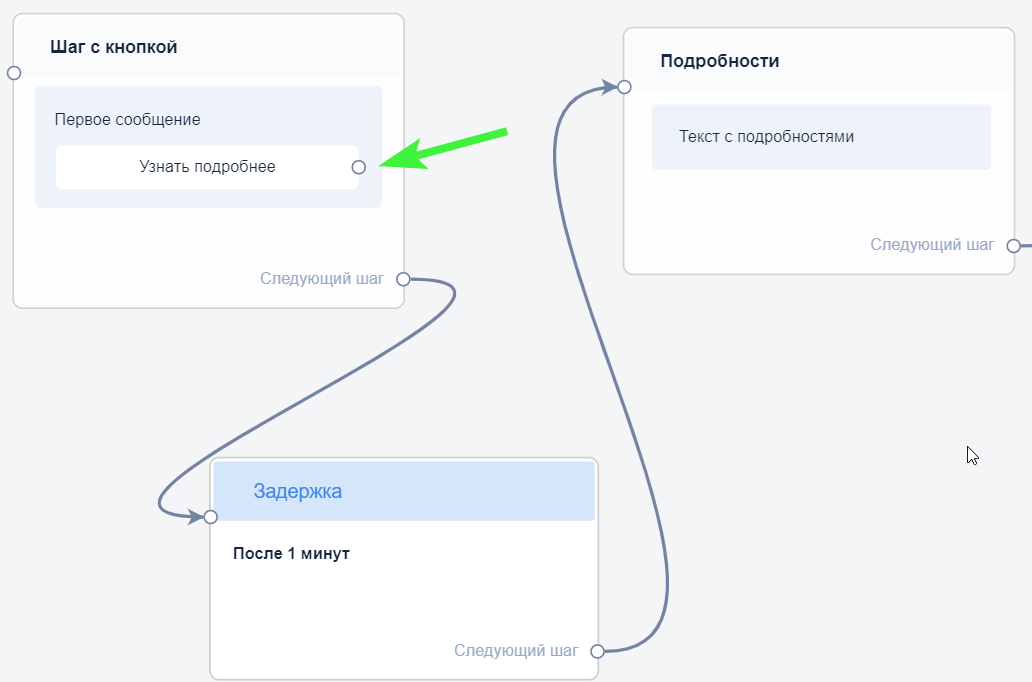Screen dimensions: 1032x682
Task: Click the "После 1 минут" delay setting
Action: (291, 553)
